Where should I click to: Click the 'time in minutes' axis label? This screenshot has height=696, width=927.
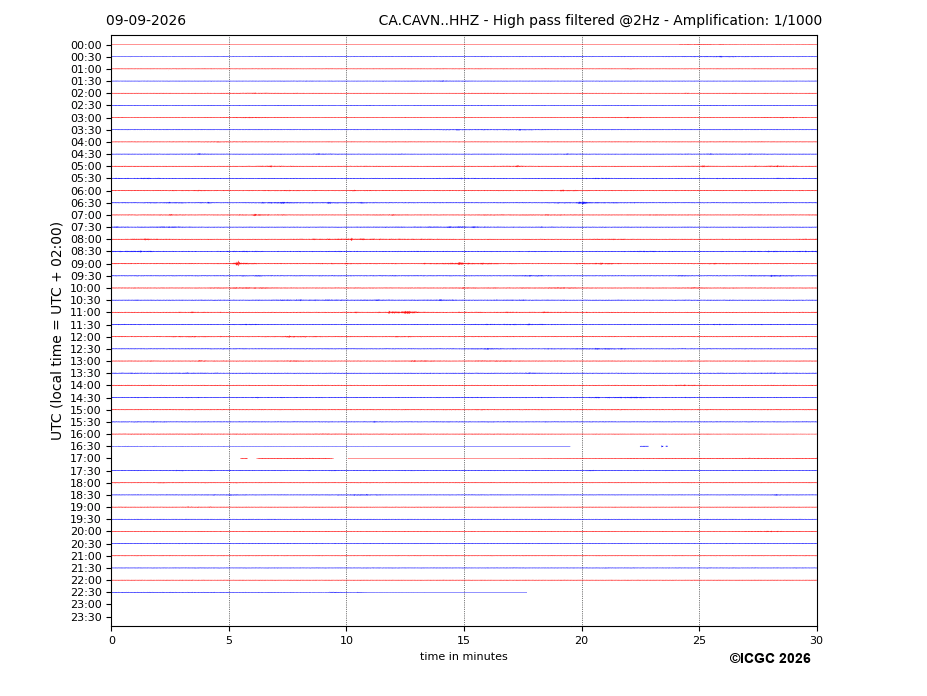[464, 656]
